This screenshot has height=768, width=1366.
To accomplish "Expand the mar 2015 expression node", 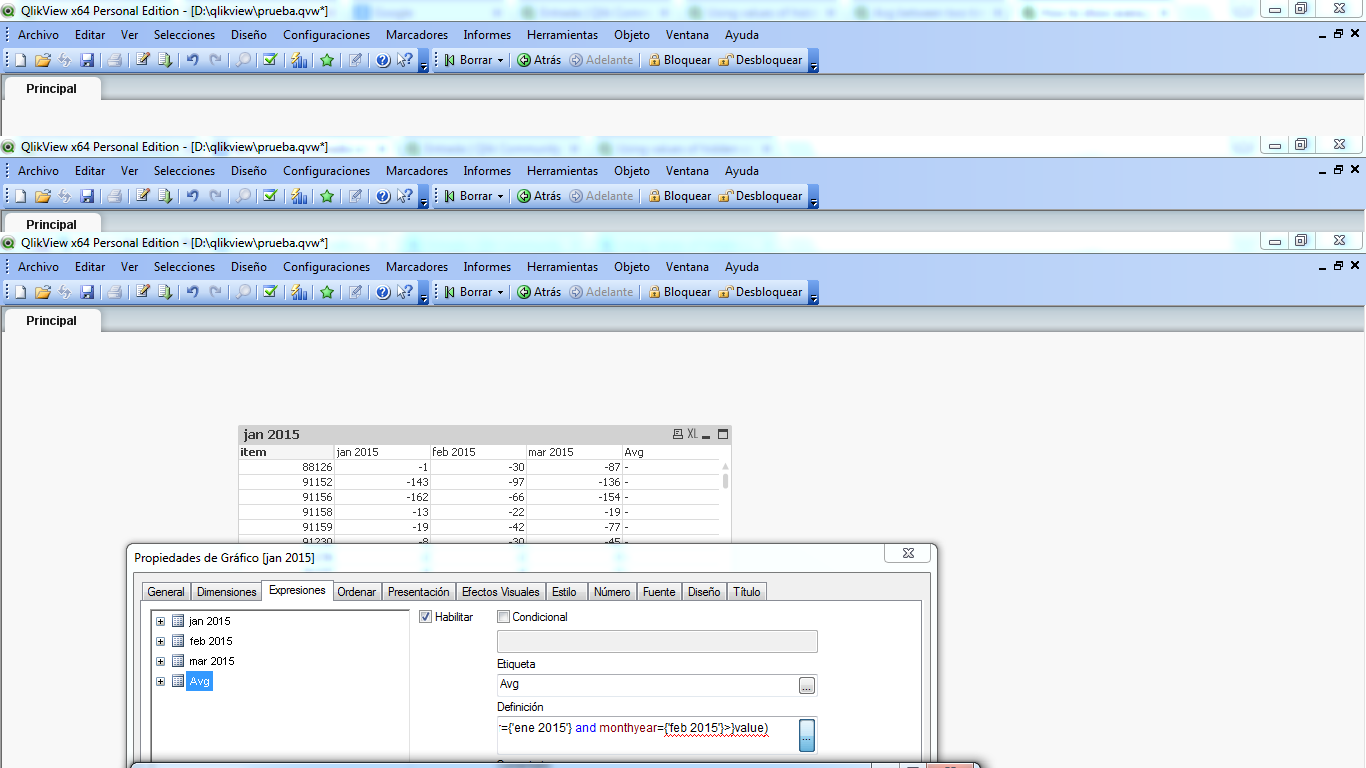I will tap(160, 661).
